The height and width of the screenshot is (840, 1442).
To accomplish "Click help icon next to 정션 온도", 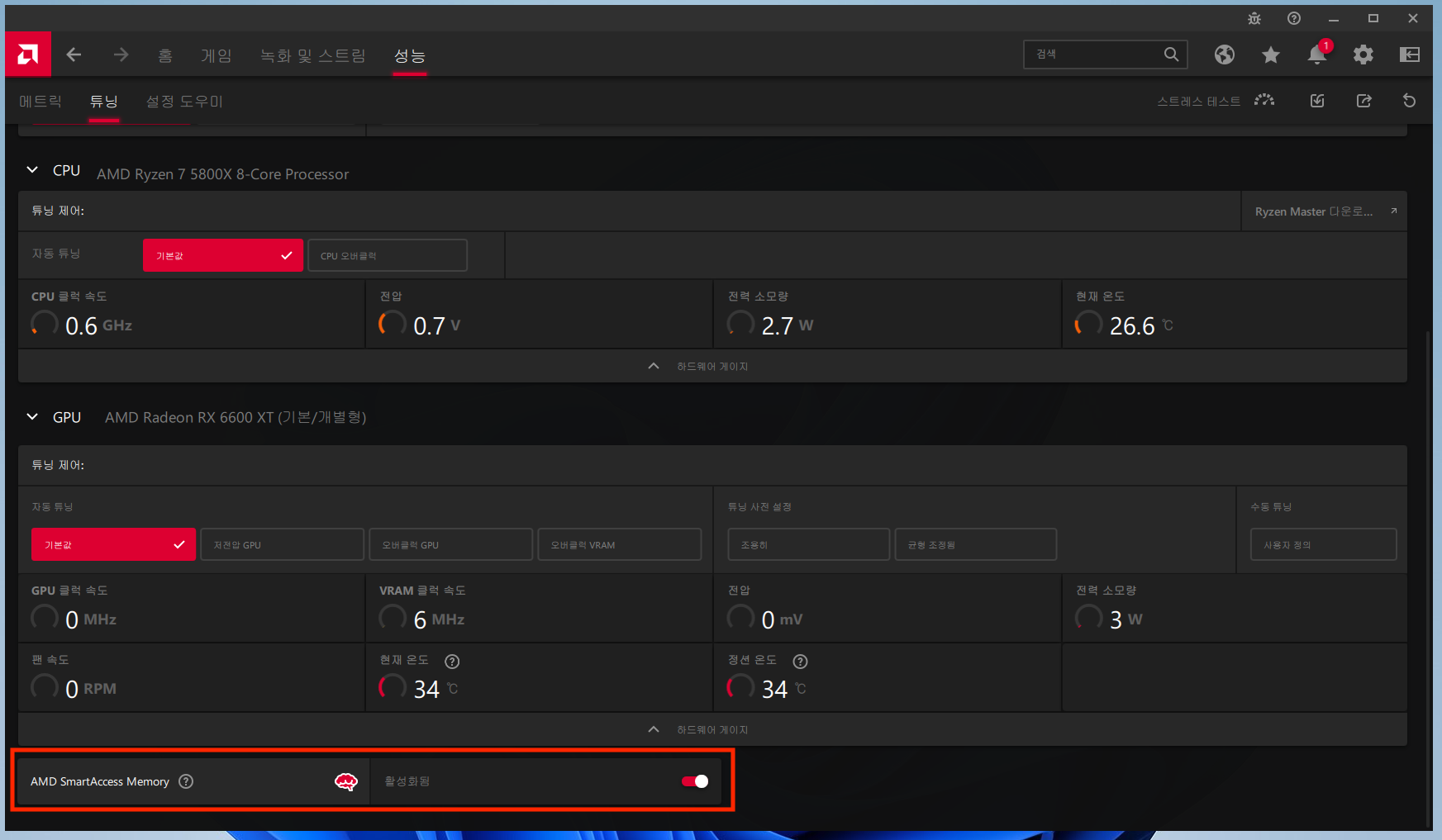I will 800,662.
